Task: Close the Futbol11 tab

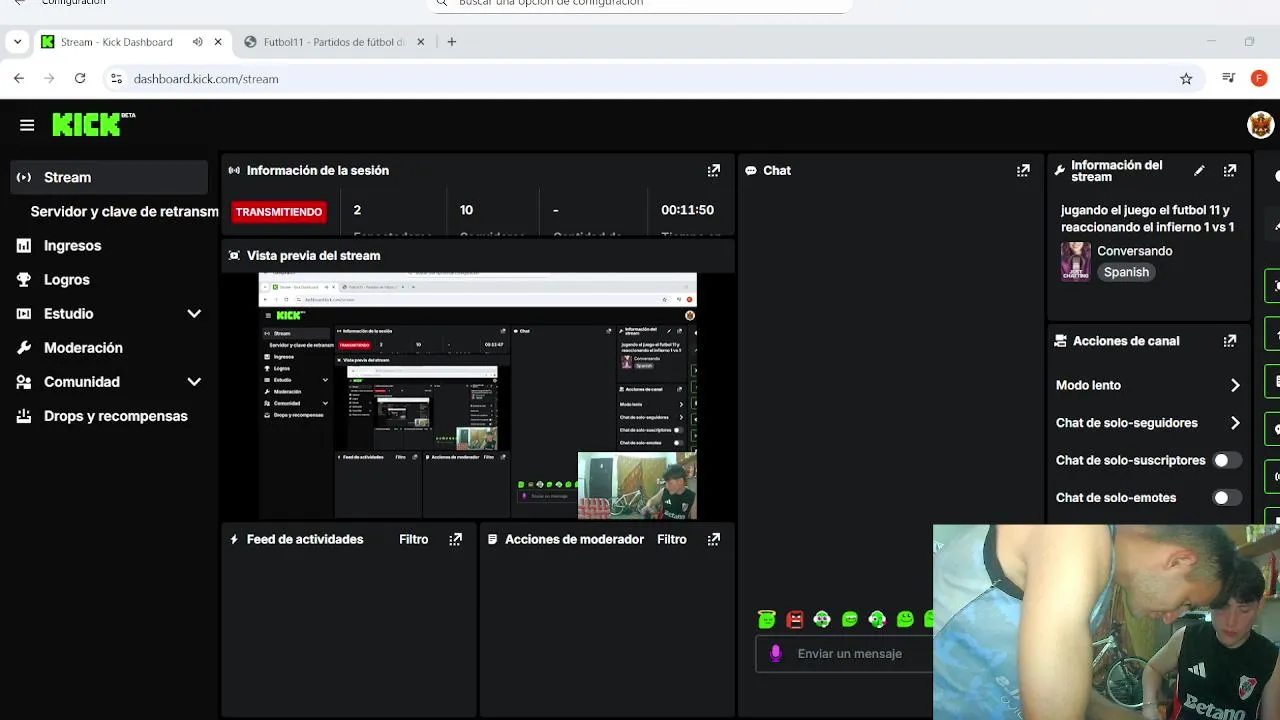Action: point(421,42)
